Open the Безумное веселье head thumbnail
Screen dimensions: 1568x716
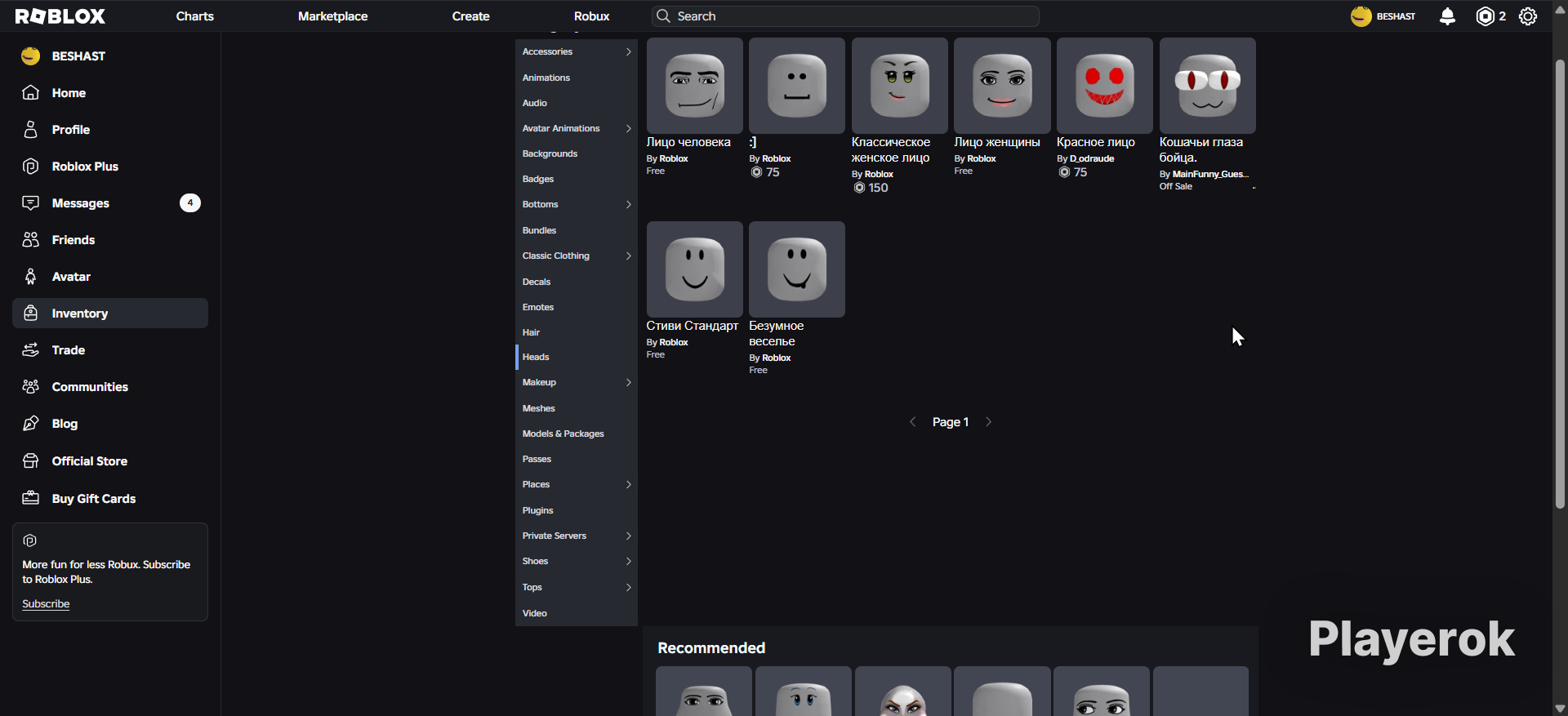coord(797,269)
